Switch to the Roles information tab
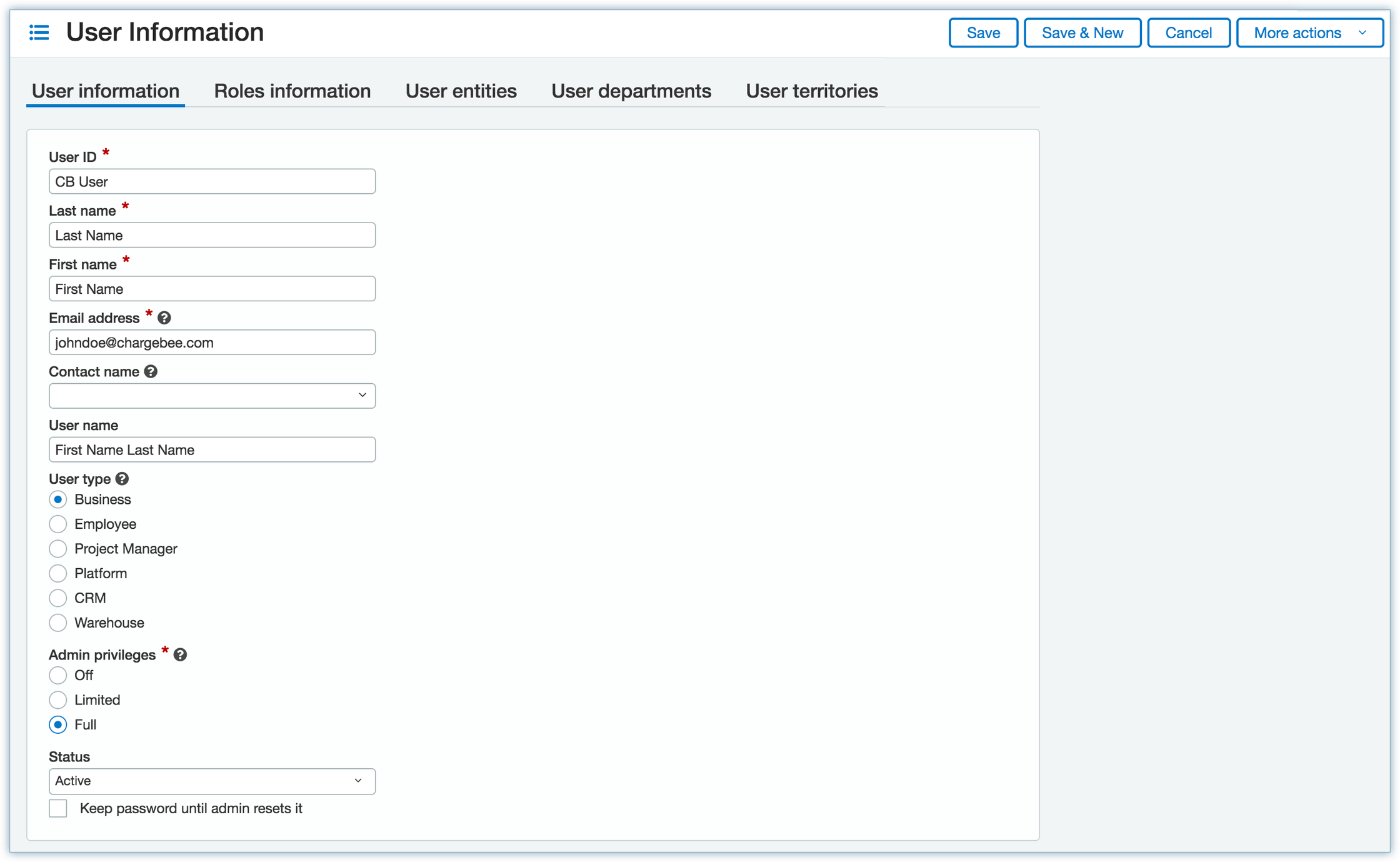The height and width of the screenshot is (862, 1400). (x=292, y=91)
